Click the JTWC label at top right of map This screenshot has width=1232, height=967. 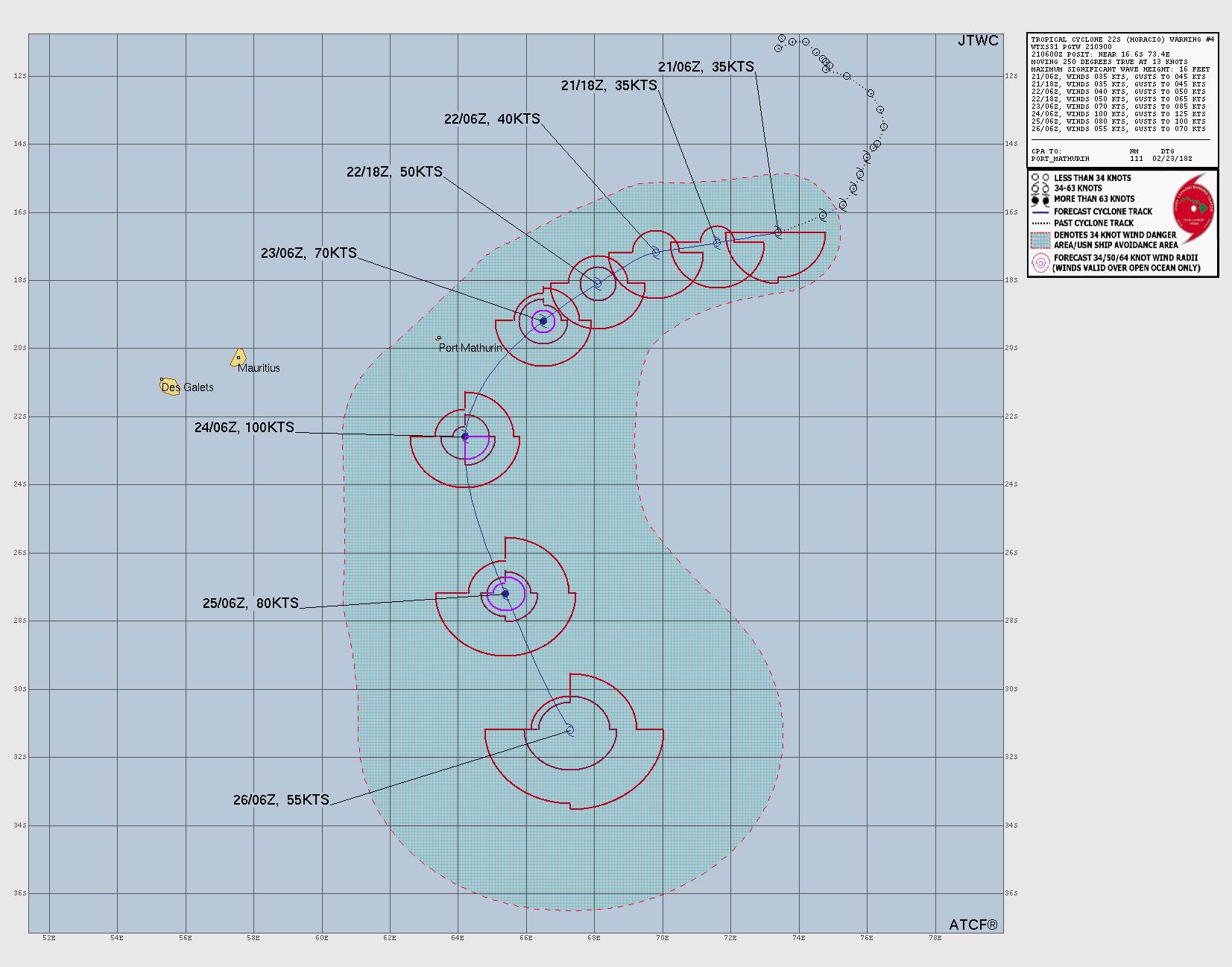coord(978,41)
